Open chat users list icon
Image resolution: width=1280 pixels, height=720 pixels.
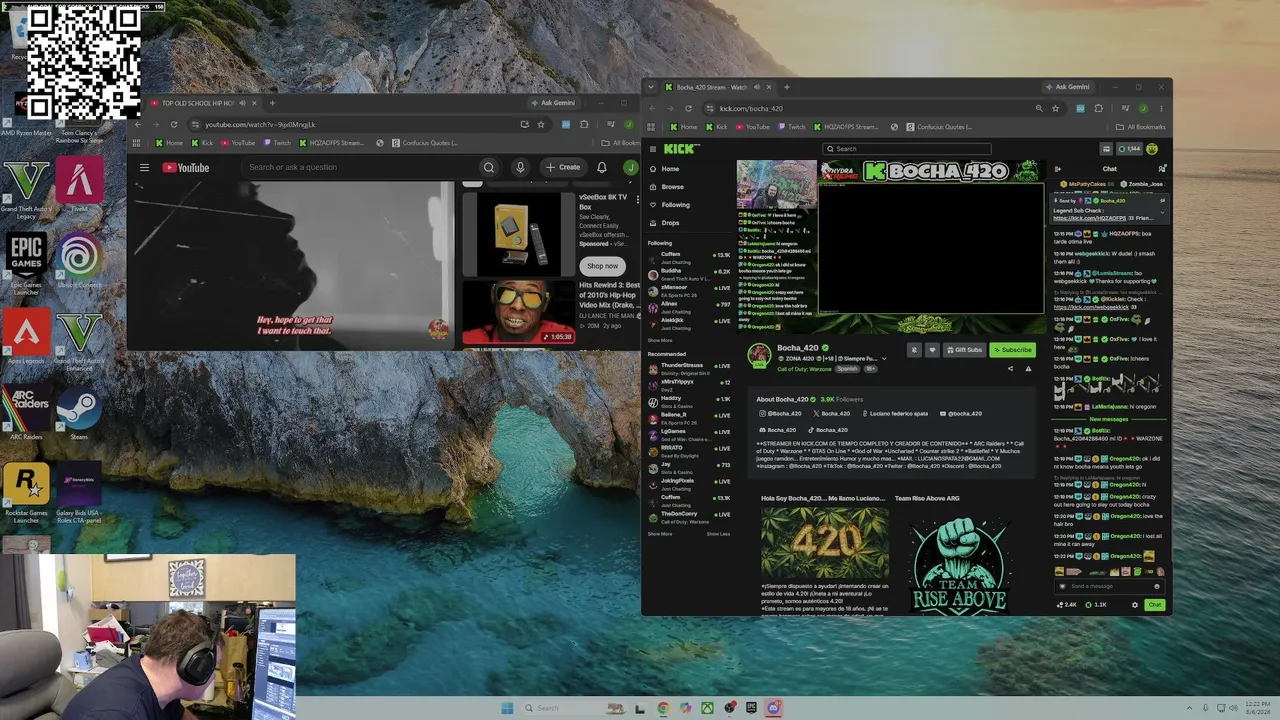pyautogui.click(x=1161, y=169)
